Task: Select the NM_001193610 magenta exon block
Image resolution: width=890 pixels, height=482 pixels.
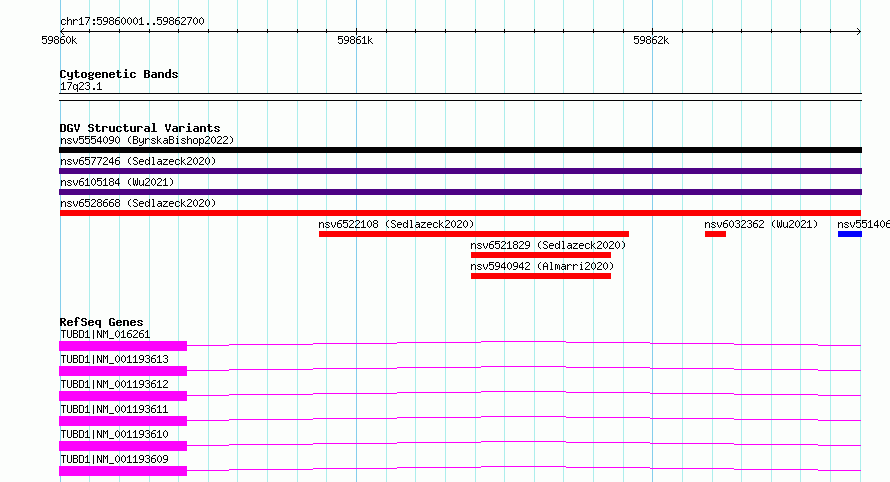Action: coord(123,446)
